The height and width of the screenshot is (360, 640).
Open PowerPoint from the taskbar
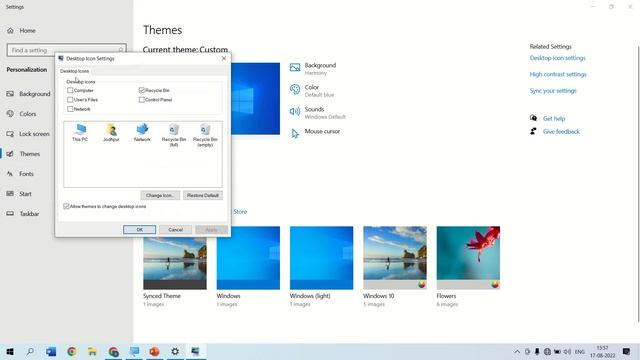pyautogui.click(x=154, y=351)
